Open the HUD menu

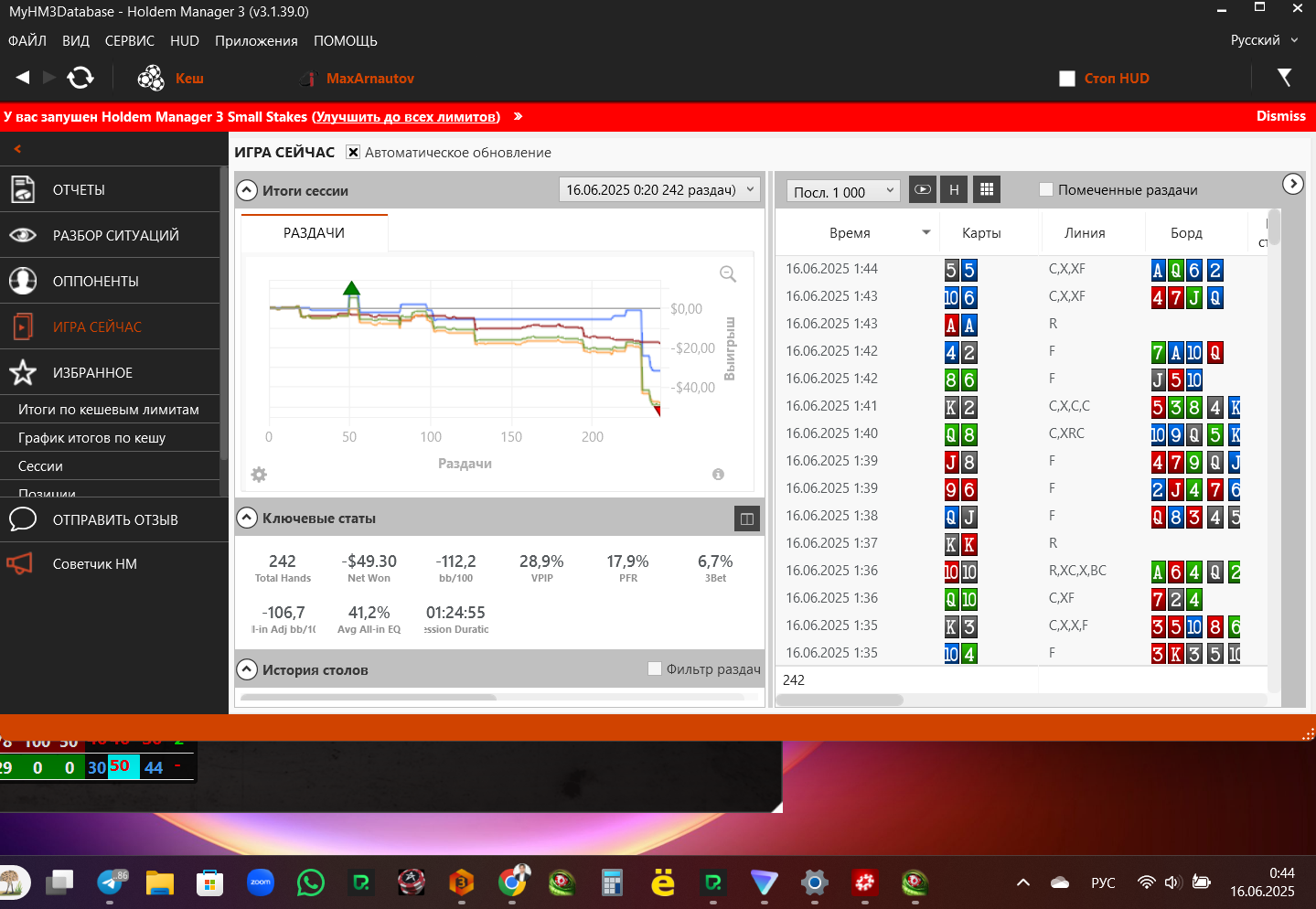(x=185, y=41)
